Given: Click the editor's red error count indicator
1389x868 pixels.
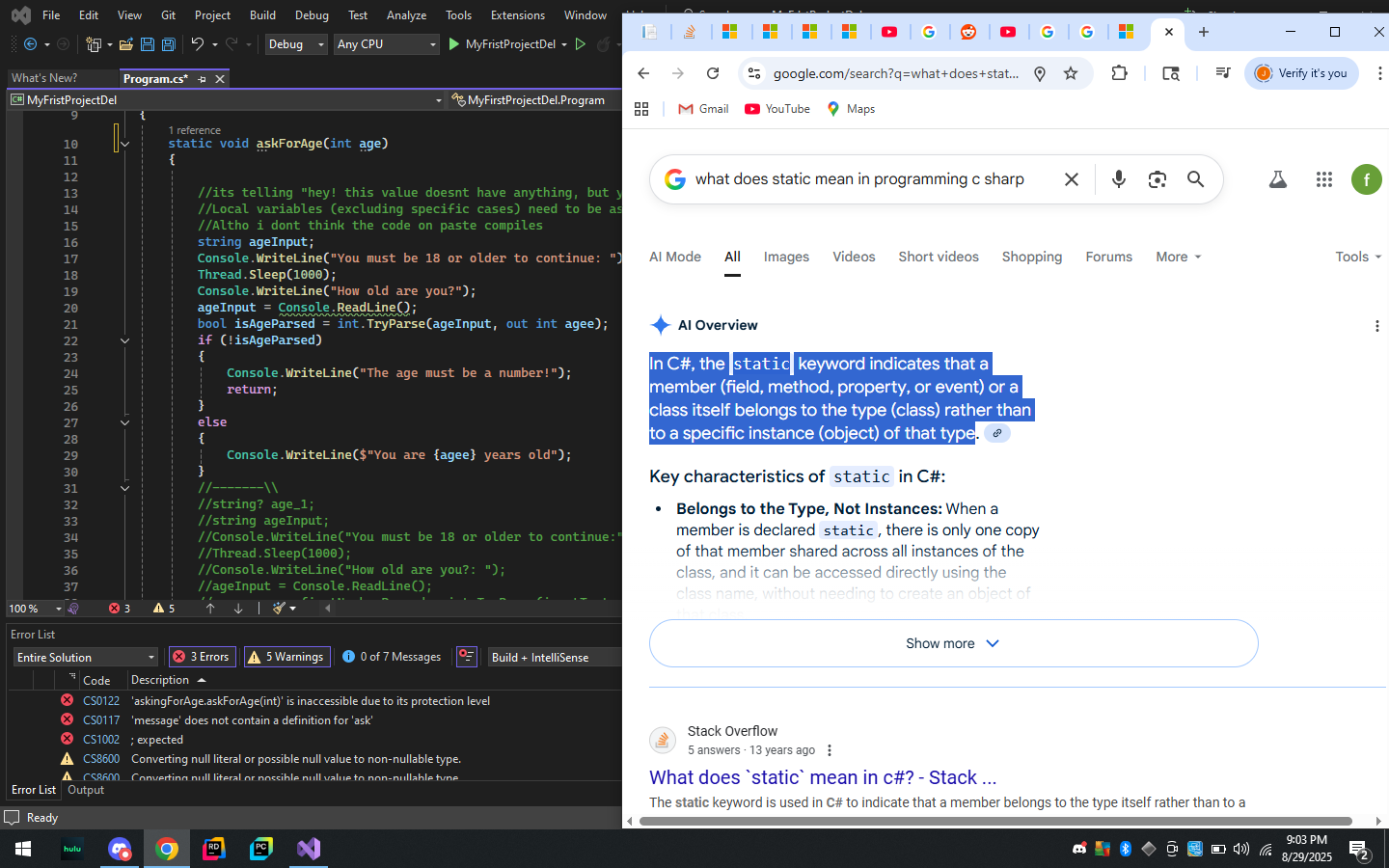Looking at the screenshot, I should [120, 609].
